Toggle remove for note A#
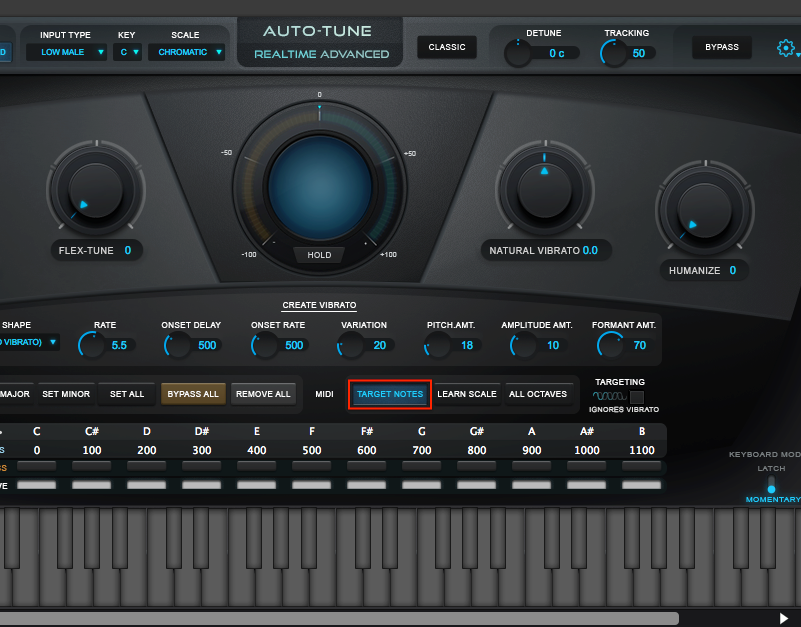Screen dimensions: 801x627 pyautogui.click(x=586, y=485)
